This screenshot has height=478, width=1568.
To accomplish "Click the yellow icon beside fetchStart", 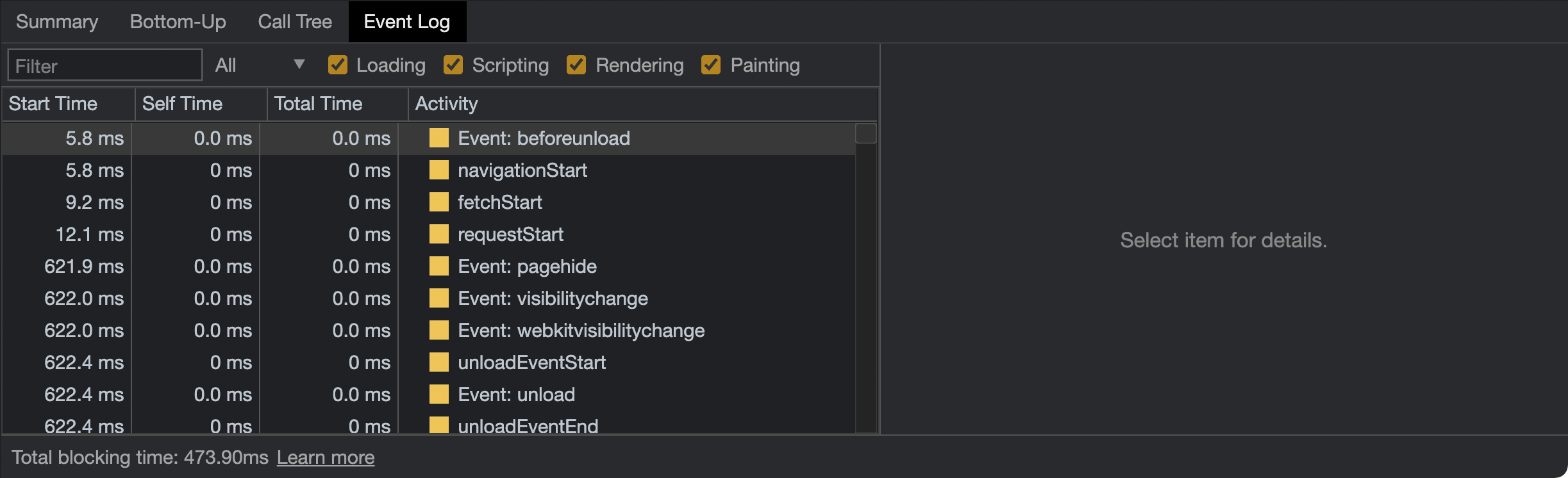I will 438,202.
